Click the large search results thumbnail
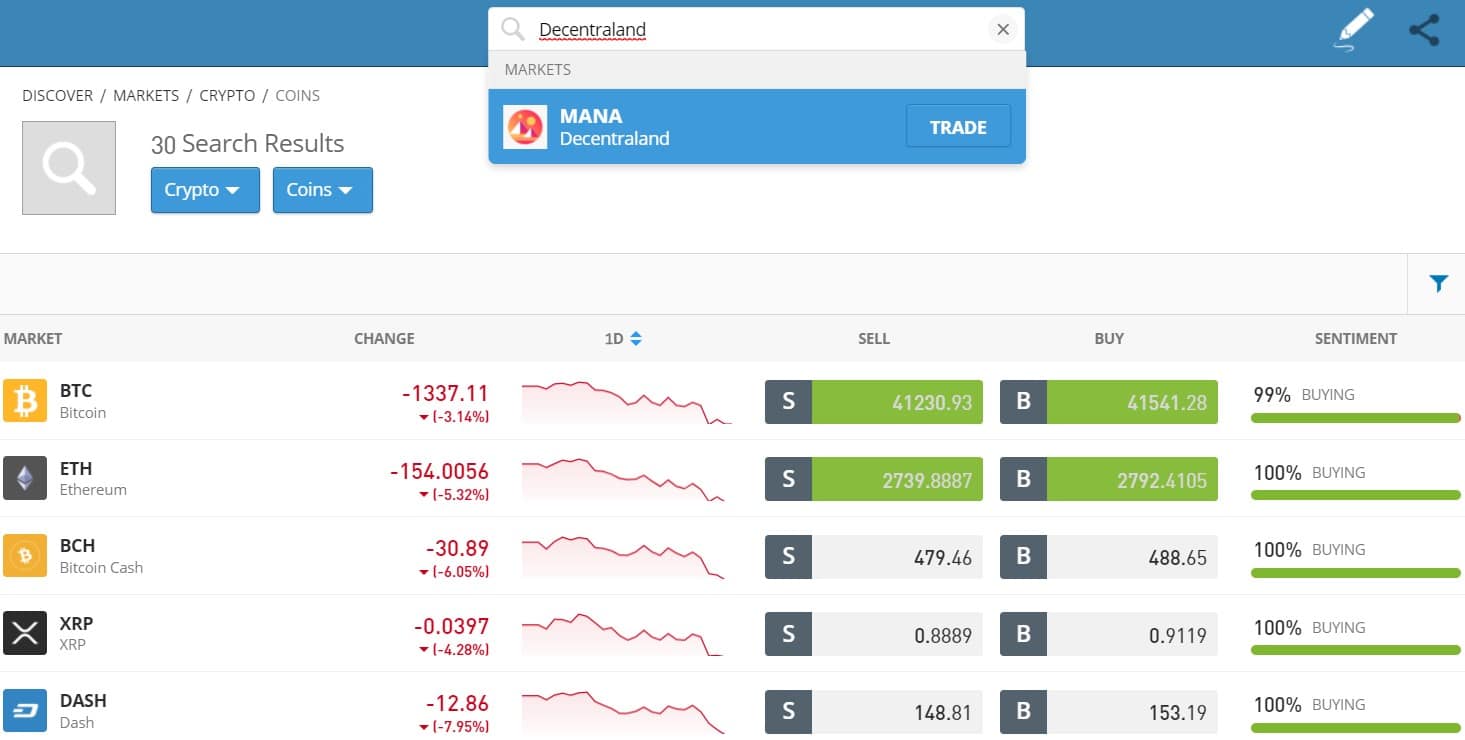This screenshot has height=740, width=1465. (69, 168)
